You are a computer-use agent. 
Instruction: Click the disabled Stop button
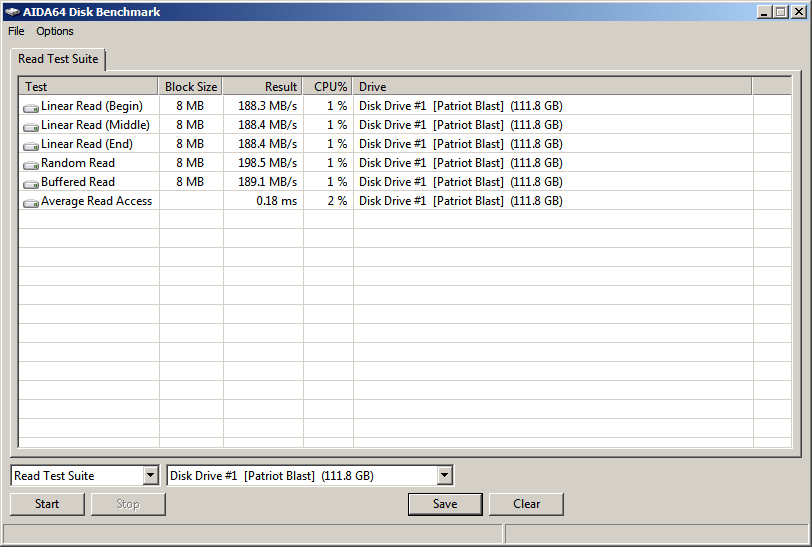[128, 504]
